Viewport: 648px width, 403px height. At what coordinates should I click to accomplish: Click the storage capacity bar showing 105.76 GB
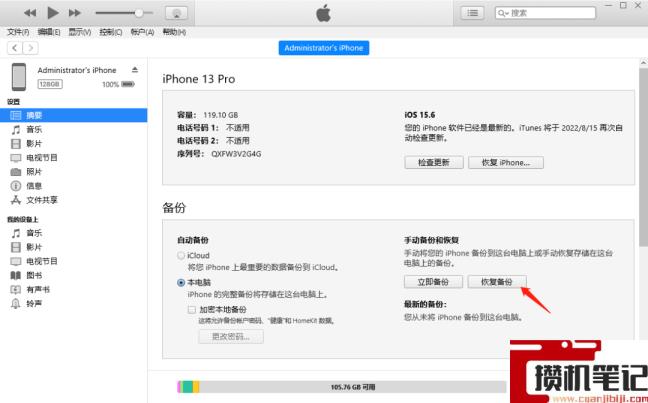click(x=342, y=387)
